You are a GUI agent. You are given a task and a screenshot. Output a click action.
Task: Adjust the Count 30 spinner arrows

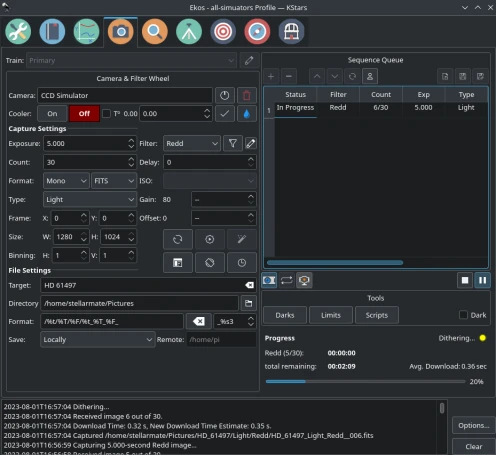tap(131, 162)
